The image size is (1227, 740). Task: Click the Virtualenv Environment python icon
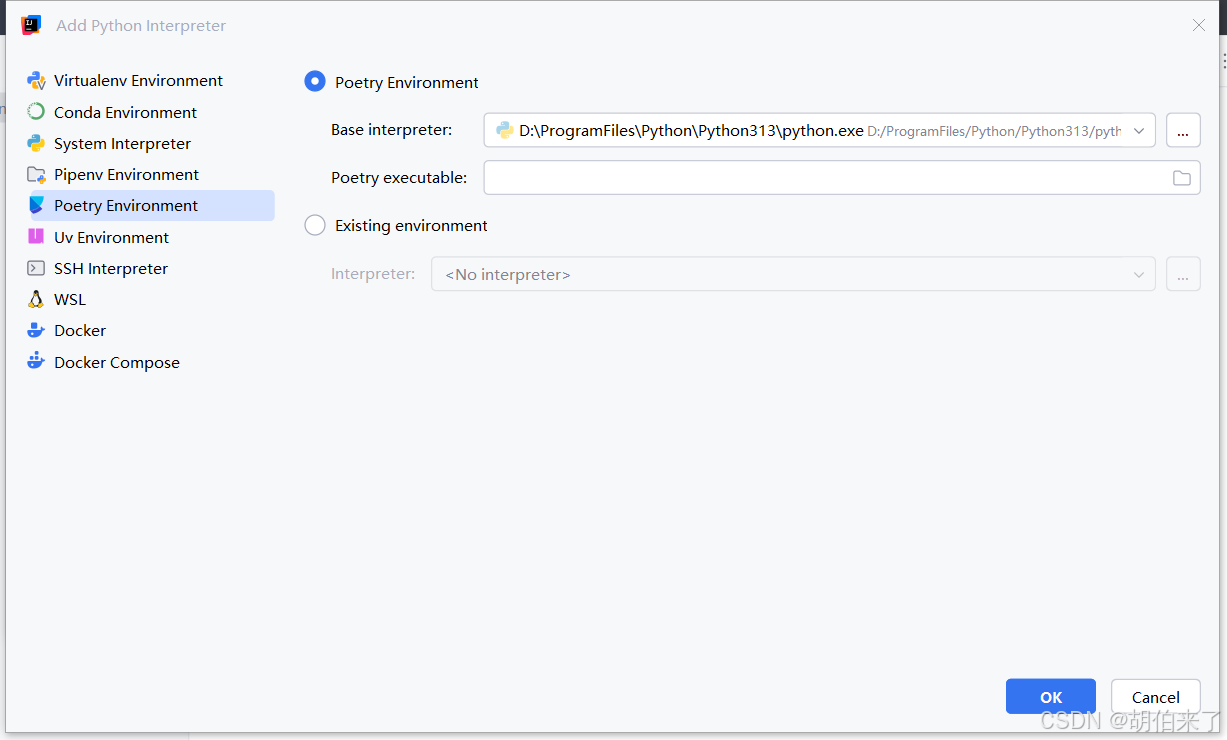(37, 81)
